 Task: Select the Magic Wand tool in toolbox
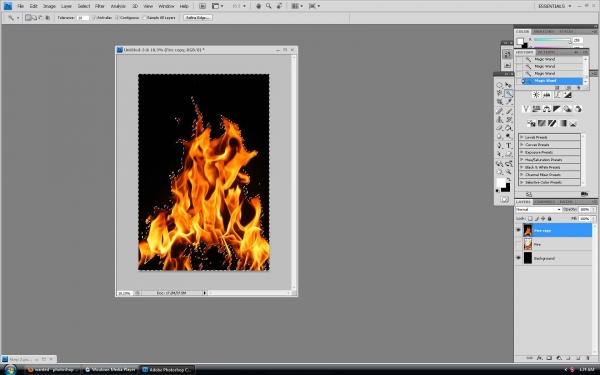pos(509,93)
